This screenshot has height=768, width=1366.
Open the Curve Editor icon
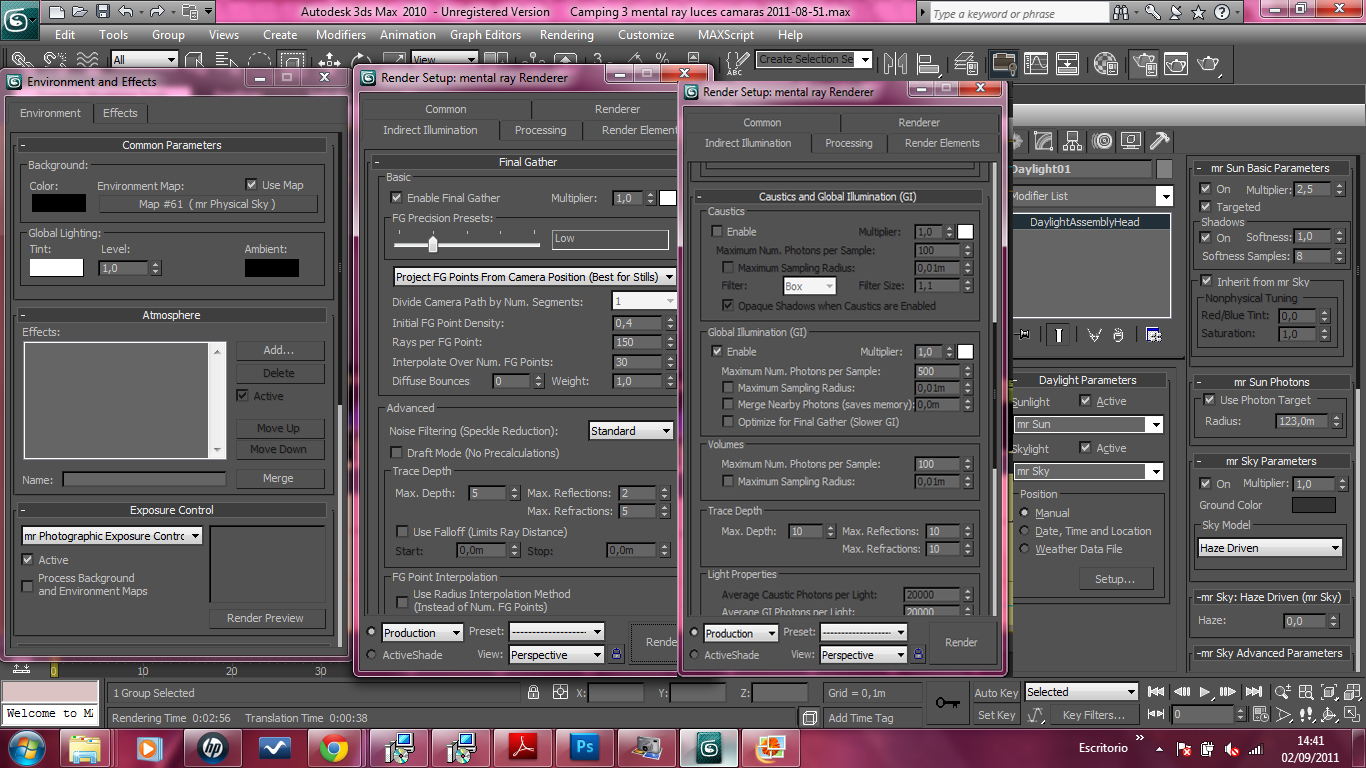(x=1036, y=62)
